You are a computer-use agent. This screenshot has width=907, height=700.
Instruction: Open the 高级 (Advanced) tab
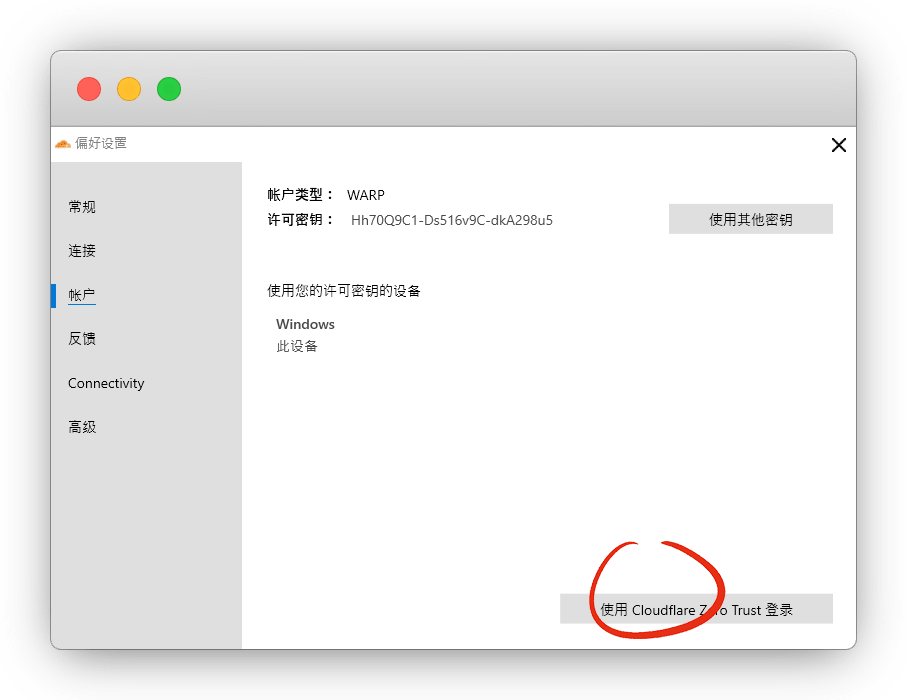point(82,427)
